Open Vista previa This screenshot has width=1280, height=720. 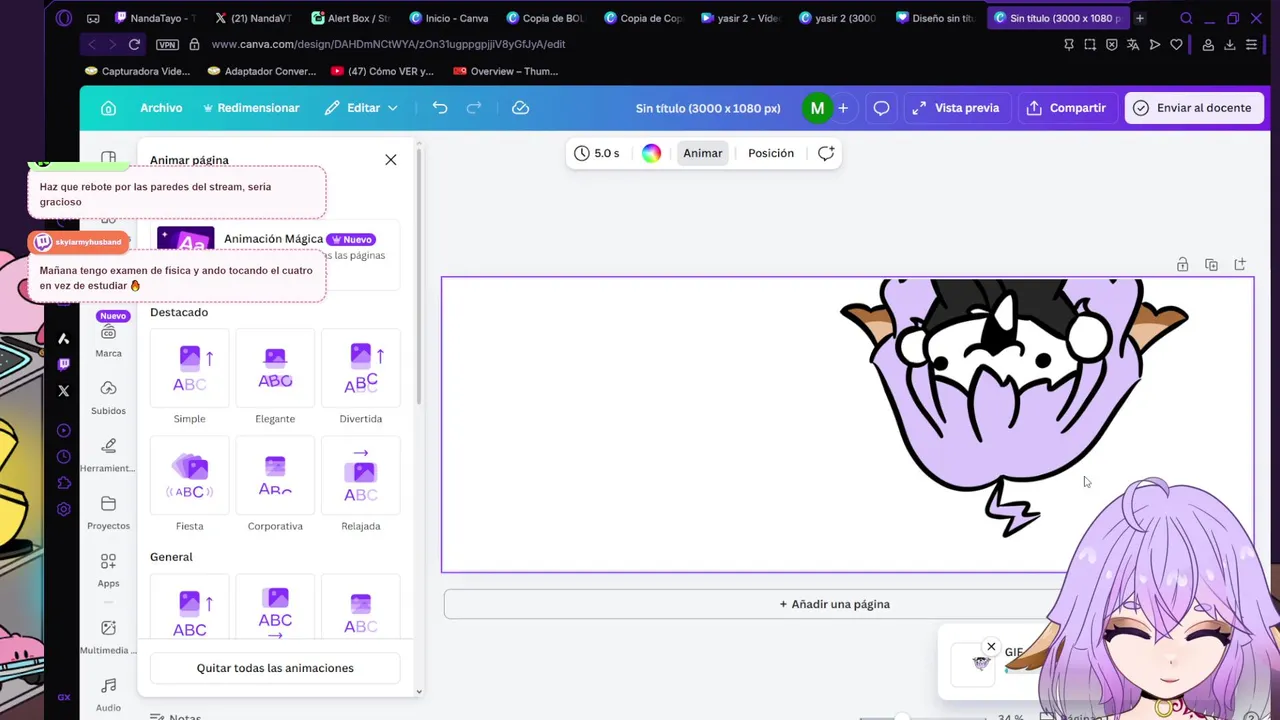pos(955,108)
